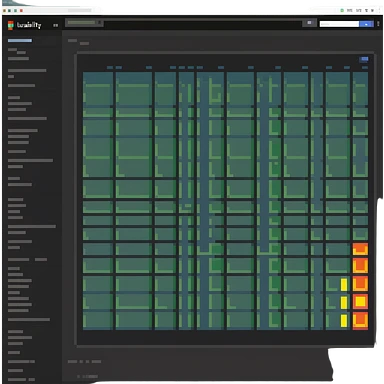Click the last column header label in grid
The width and height of the screenshot is (384, 384).
pyautogui.click(x=365, y=68)
